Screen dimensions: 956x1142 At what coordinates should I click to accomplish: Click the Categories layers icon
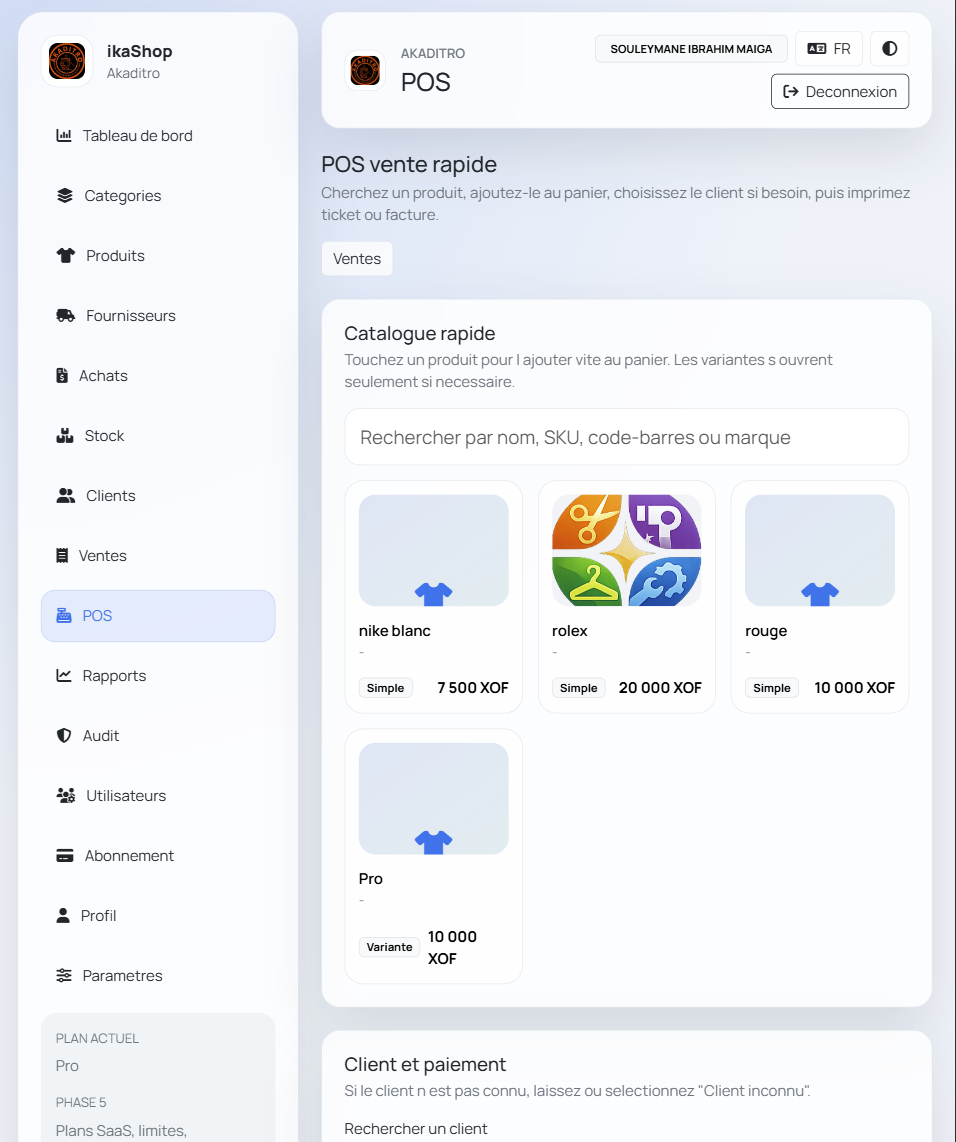(x=65, y=196)
